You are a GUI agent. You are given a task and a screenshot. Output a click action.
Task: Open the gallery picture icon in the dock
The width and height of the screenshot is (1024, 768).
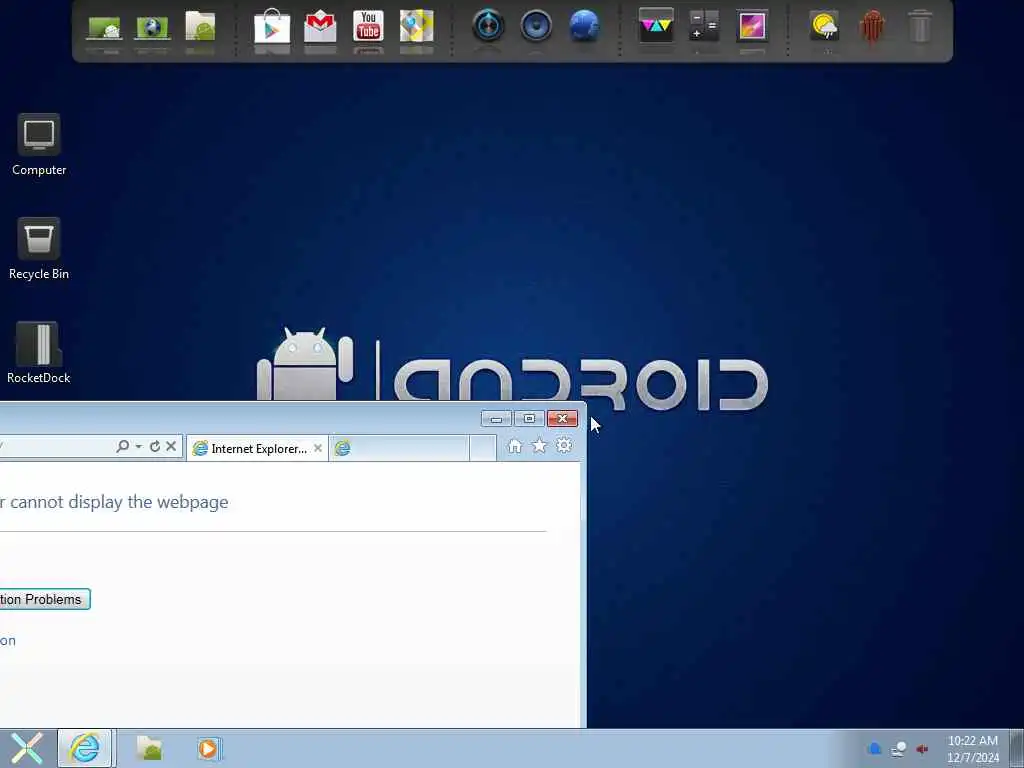752,27
